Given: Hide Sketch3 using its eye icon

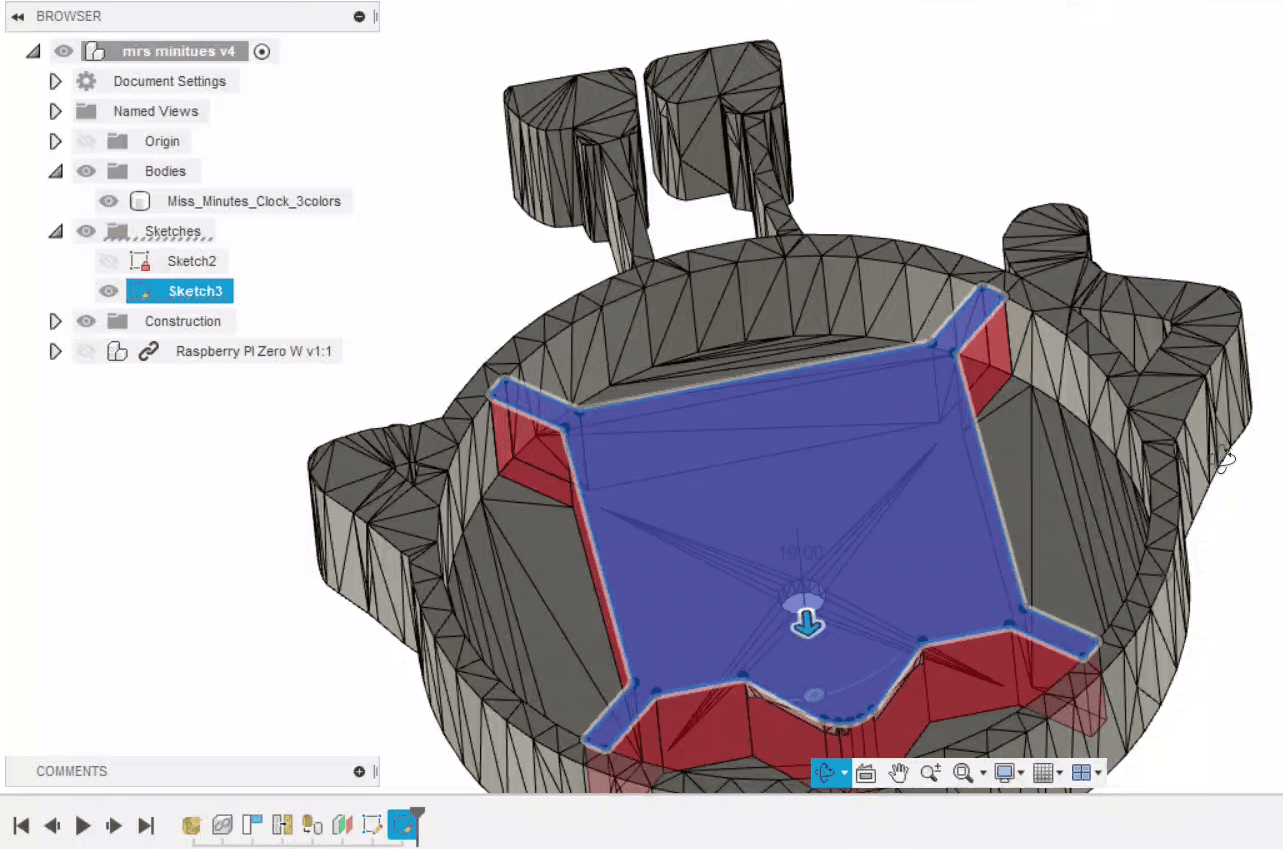Looking at the screenshot, I should click(x=108, y=290).
